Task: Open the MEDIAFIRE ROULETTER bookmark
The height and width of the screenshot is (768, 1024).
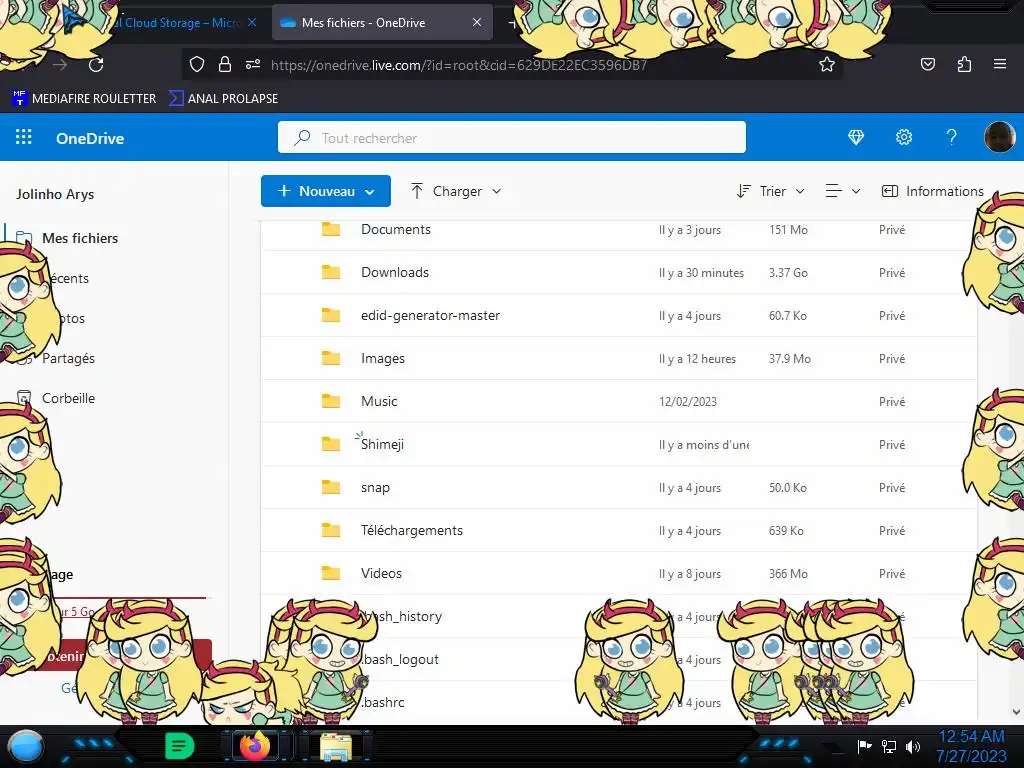Action: [84, 99]
